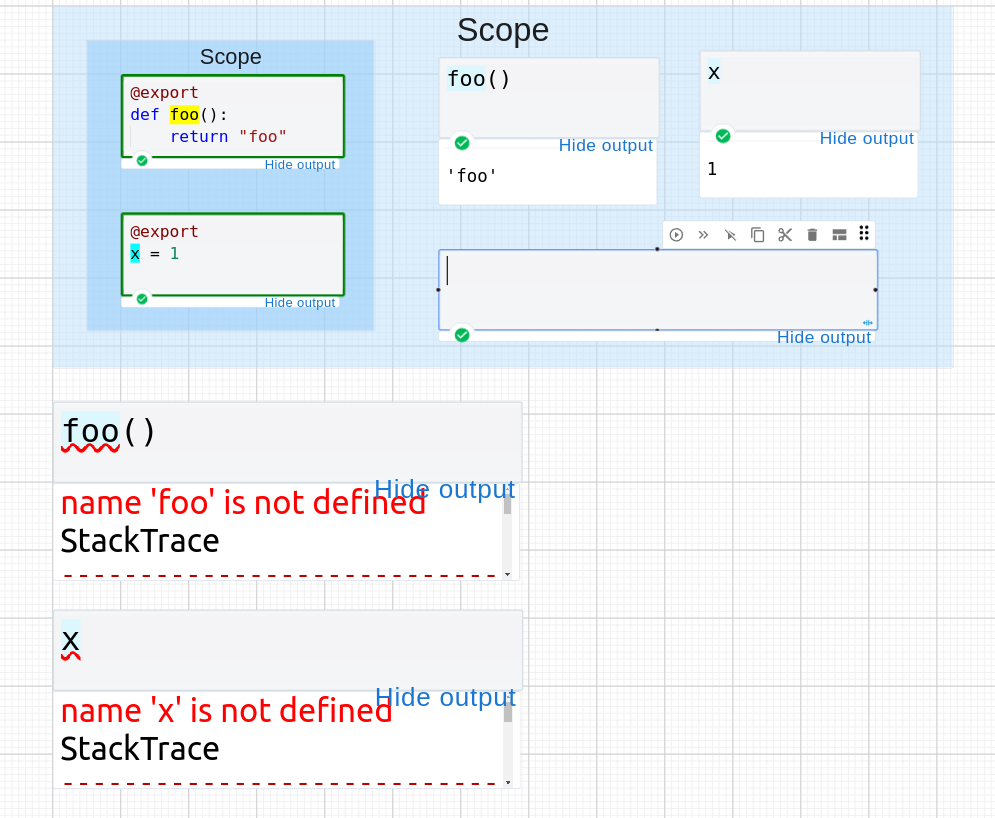This screenshot has width=995, height=818.
Task: Click bottom edge resize handle of selected cell
Action: pos(657,330)
